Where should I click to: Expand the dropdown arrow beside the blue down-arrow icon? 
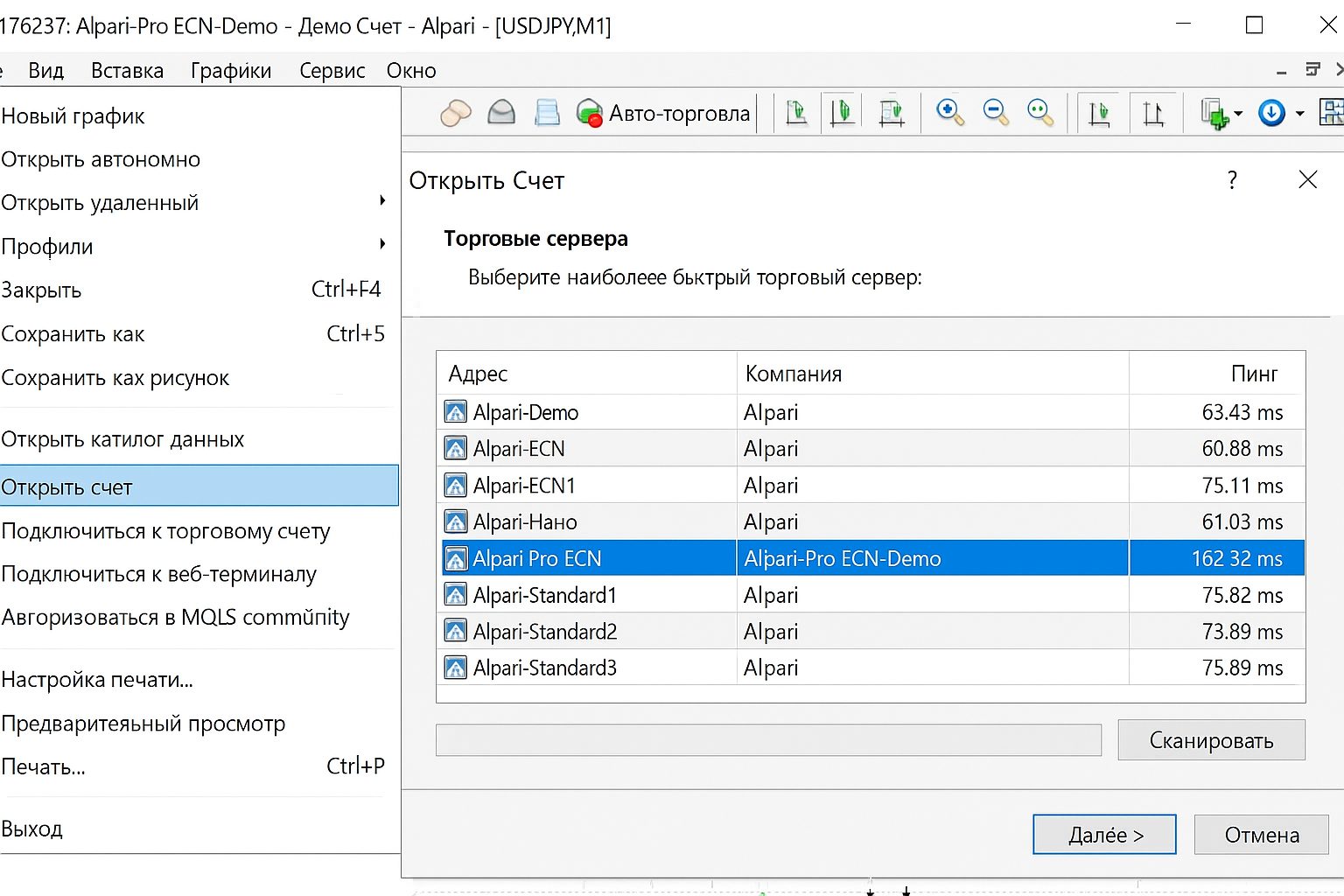point(1299,114)
